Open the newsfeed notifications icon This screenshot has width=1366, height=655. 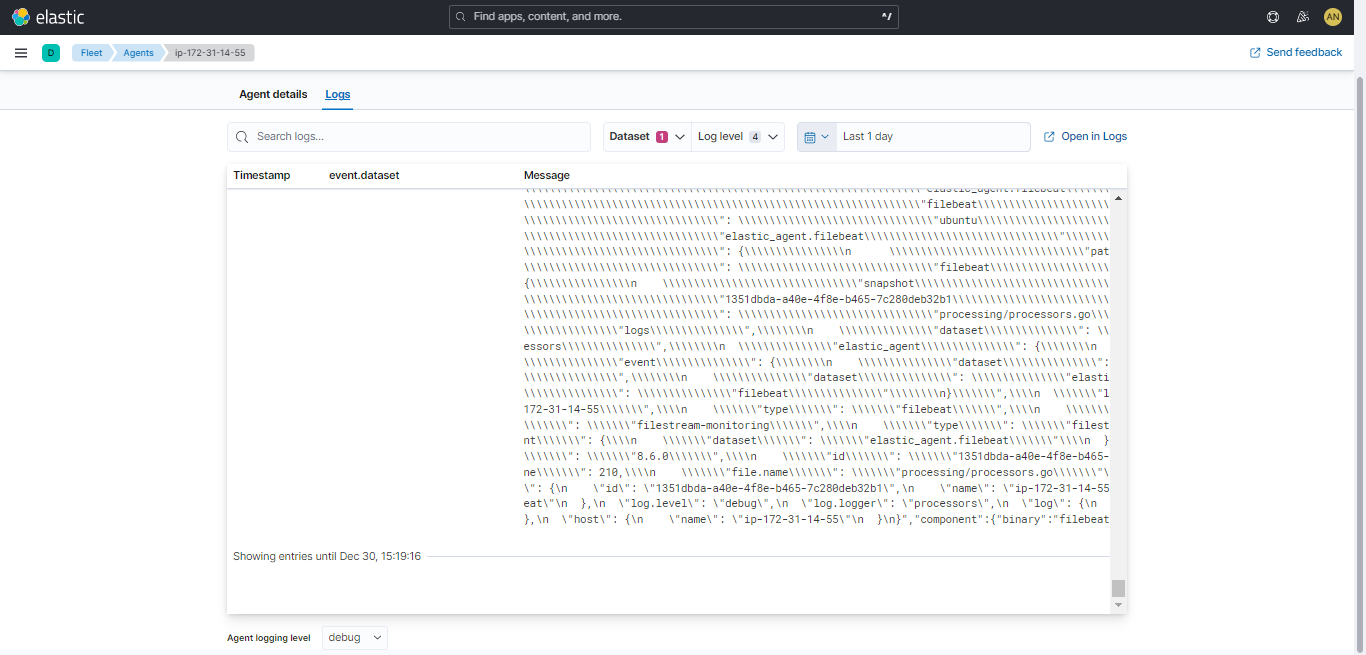1302,17
